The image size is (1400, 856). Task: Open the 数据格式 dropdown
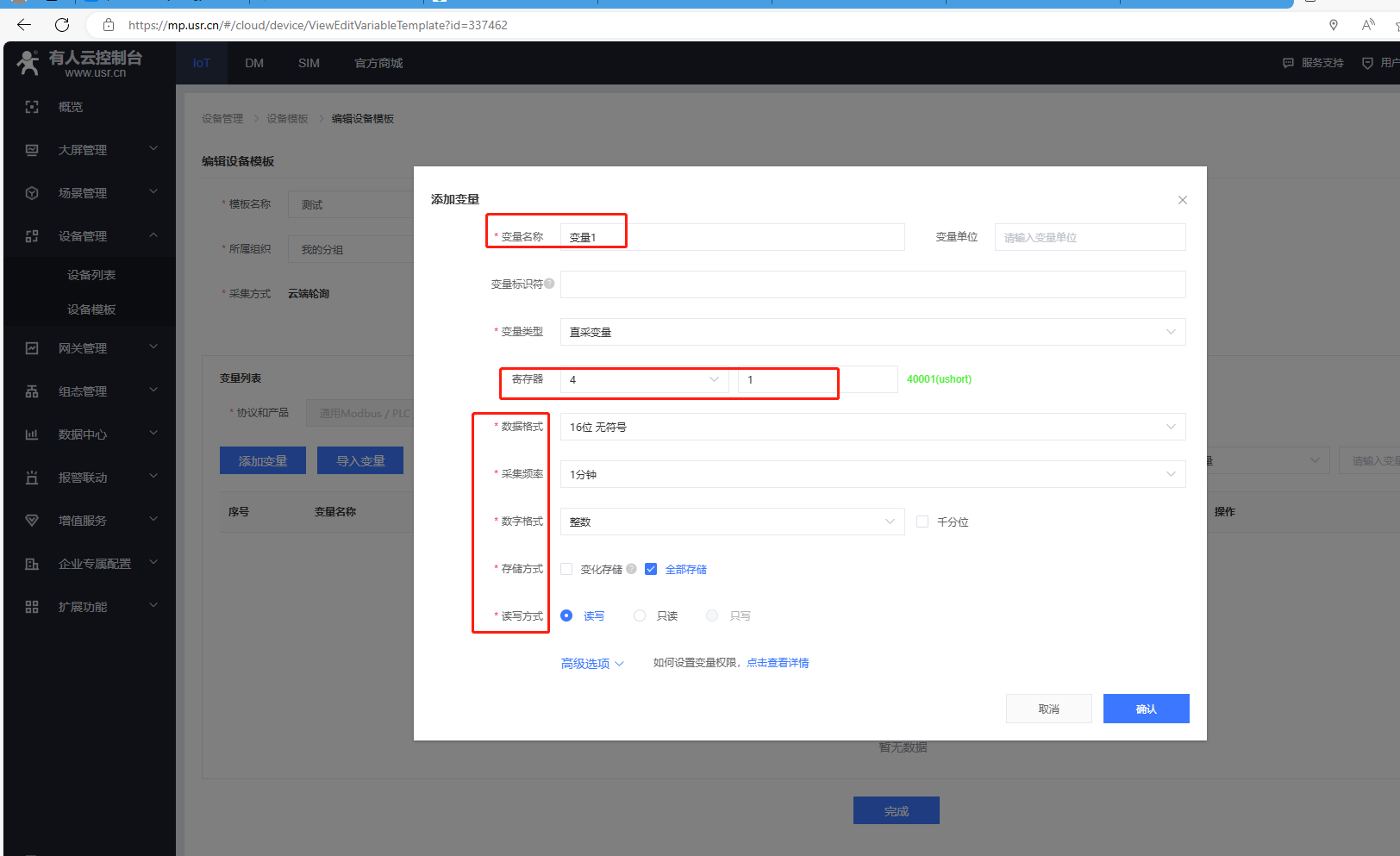point(872,427)
